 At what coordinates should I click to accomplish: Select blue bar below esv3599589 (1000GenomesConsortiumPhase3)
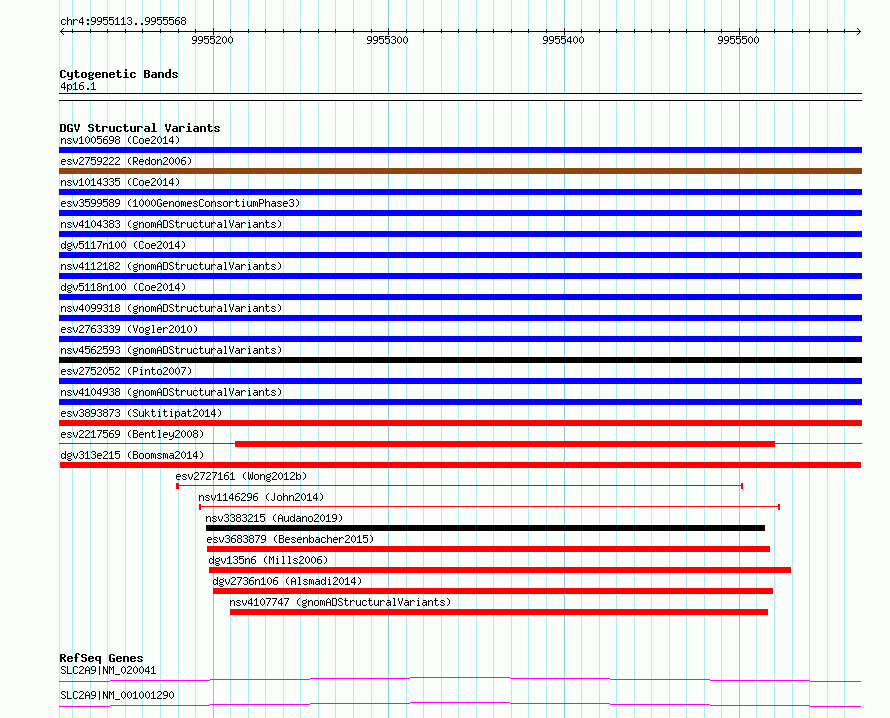point(460,213)
